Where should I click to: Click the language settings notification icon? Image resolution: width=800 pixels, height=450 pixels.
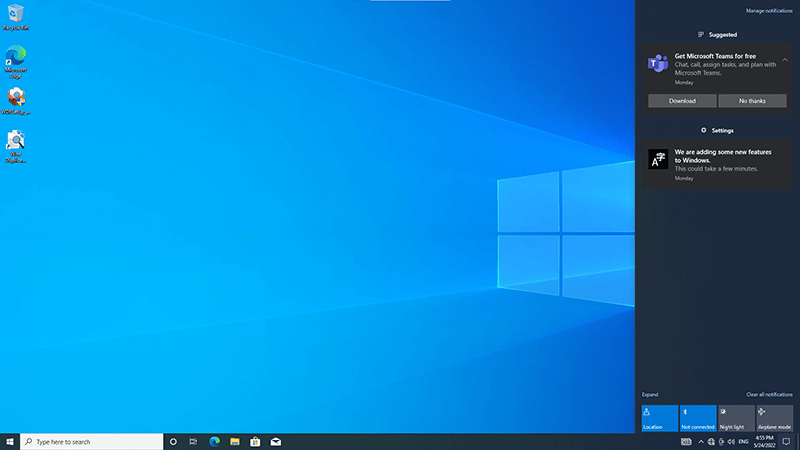click(x=658, y=159)
